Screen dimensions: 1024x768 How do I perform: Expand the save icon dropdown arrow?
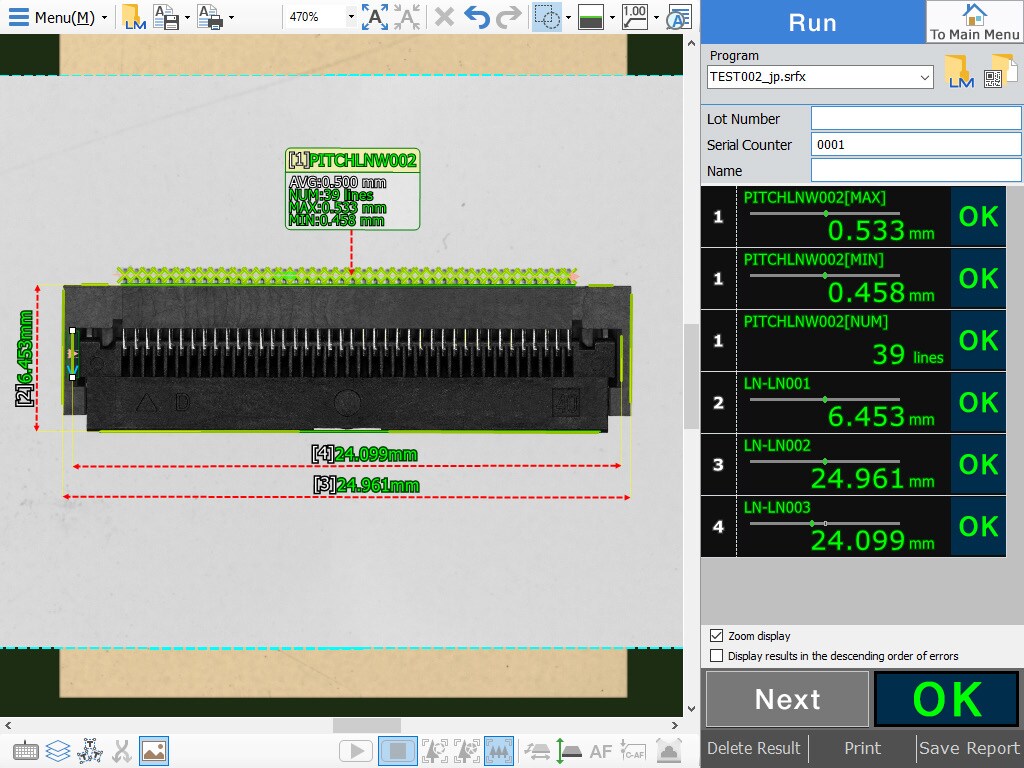187,17
